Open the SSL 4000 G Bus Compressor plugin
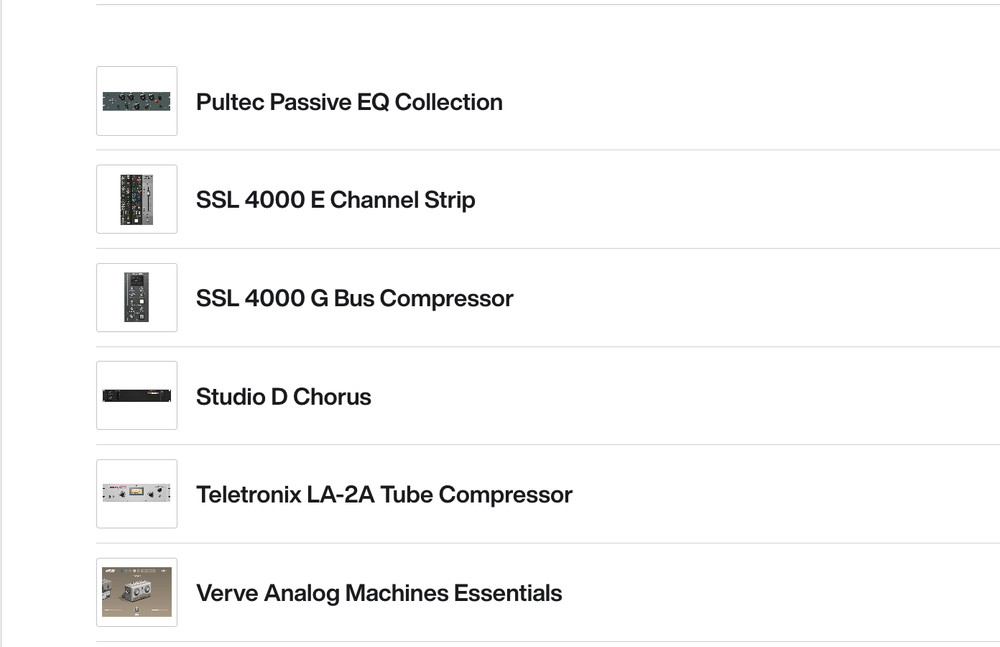 [353, 297]
